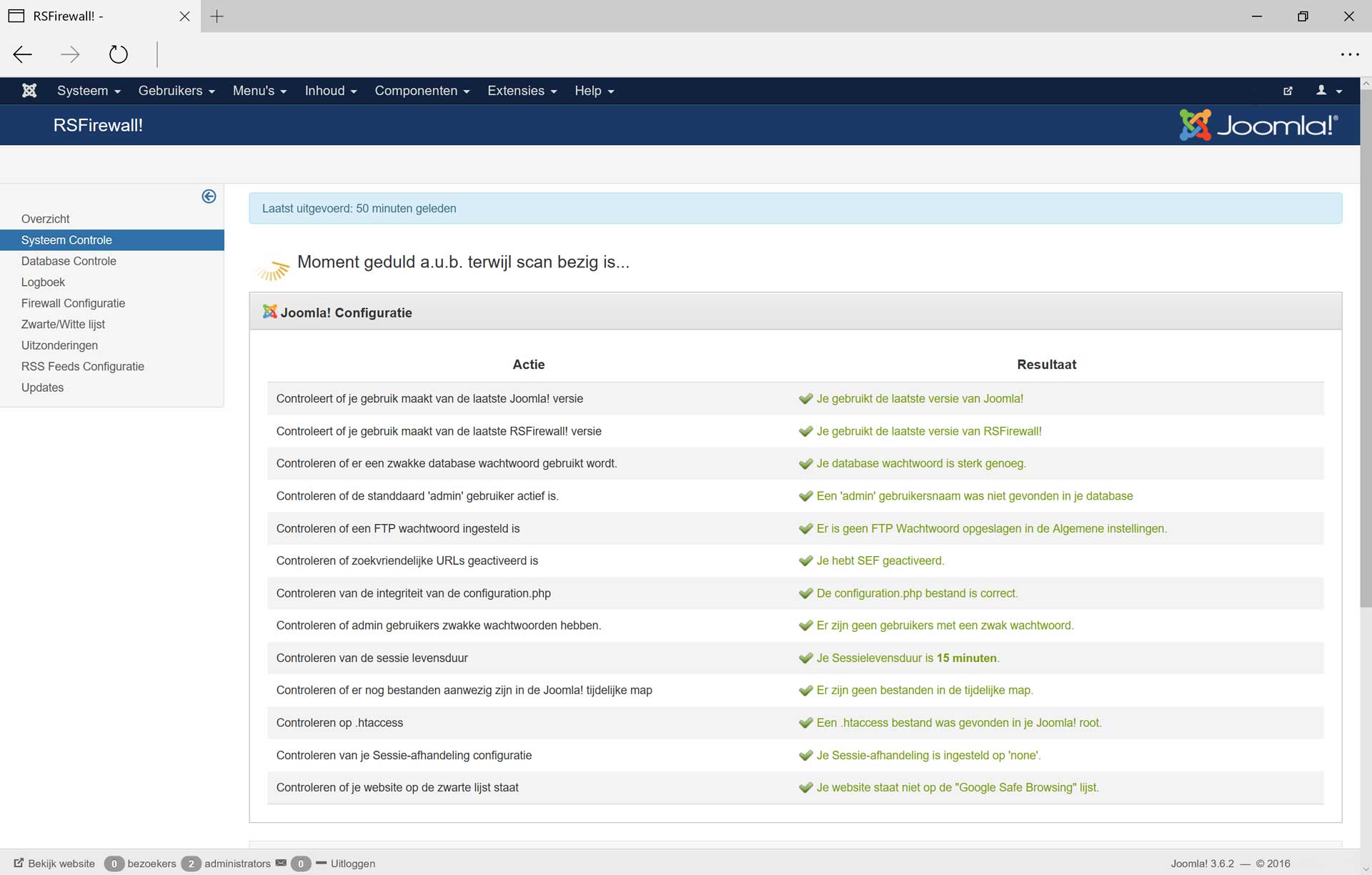This screenshot has height=875, width=1372.
Task: Click the messages envelope icon in status bar
Action: (x=281, y=863)
